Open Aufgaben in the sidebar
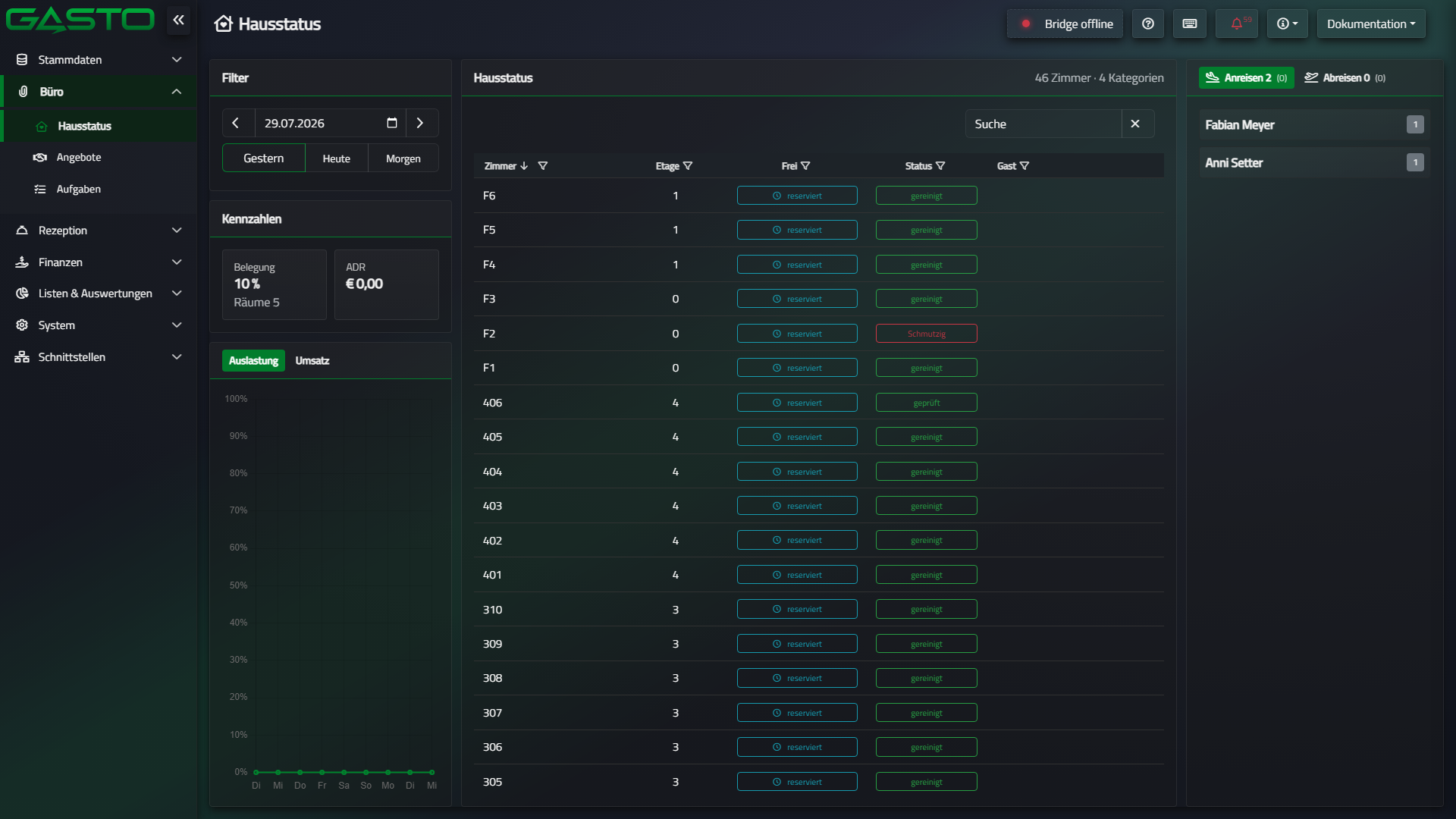1456x819 pixels. (x=99, y=190)
